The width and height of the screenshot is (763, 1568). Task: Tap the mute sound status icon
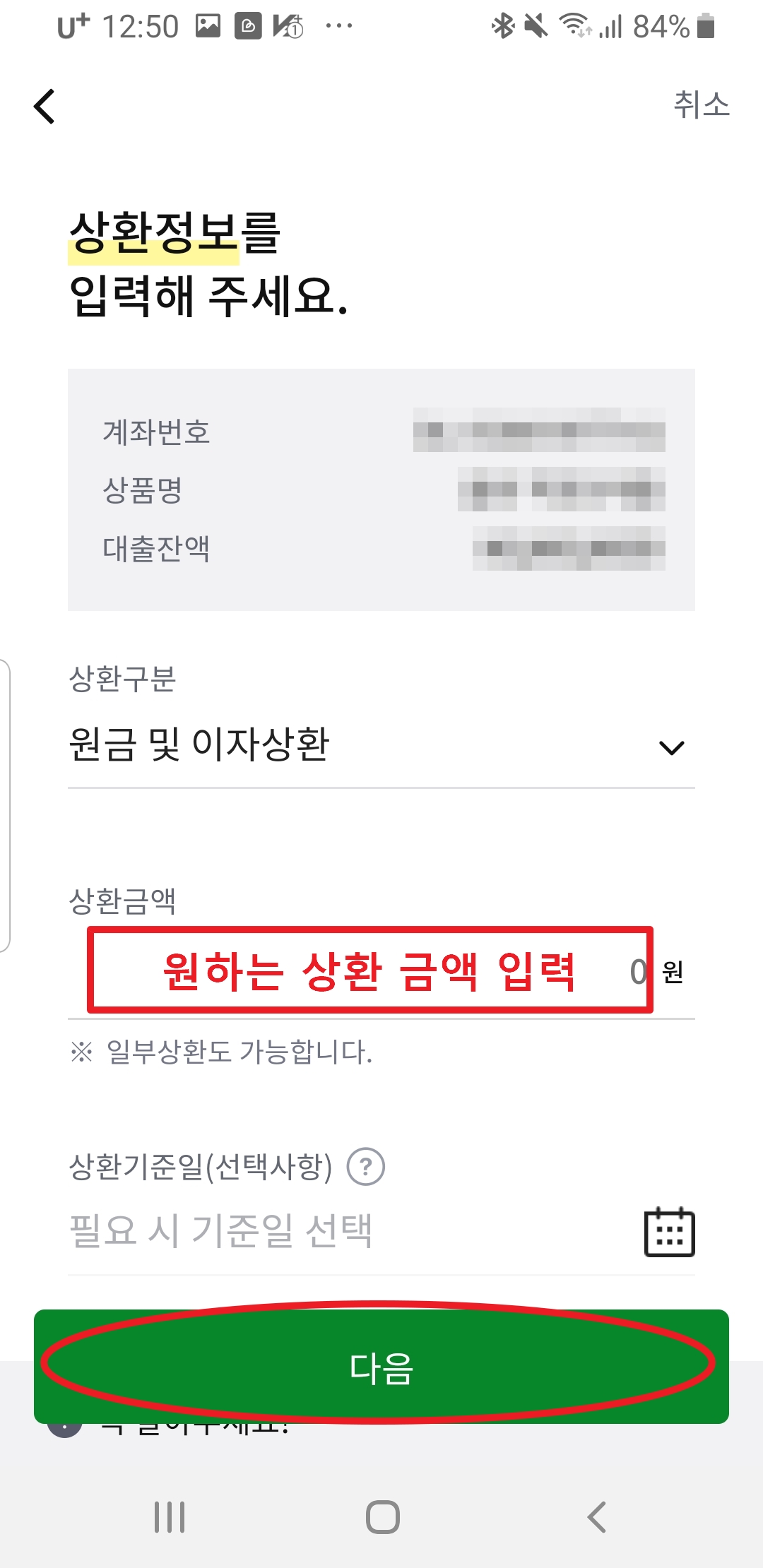point(536,26)
